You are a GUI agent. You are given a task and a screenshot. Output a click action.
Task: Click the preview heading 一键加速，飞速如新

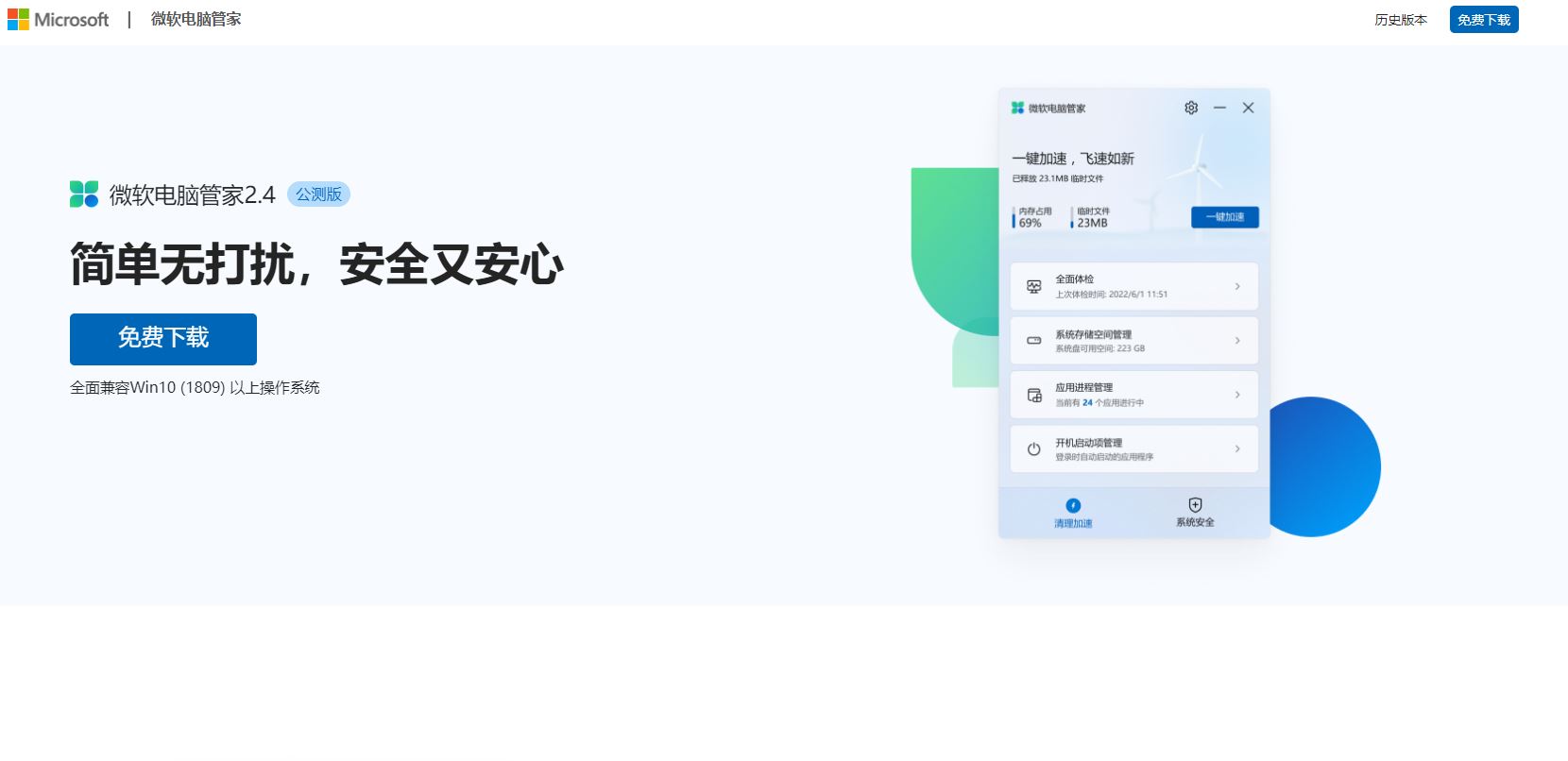point(1073,159)
